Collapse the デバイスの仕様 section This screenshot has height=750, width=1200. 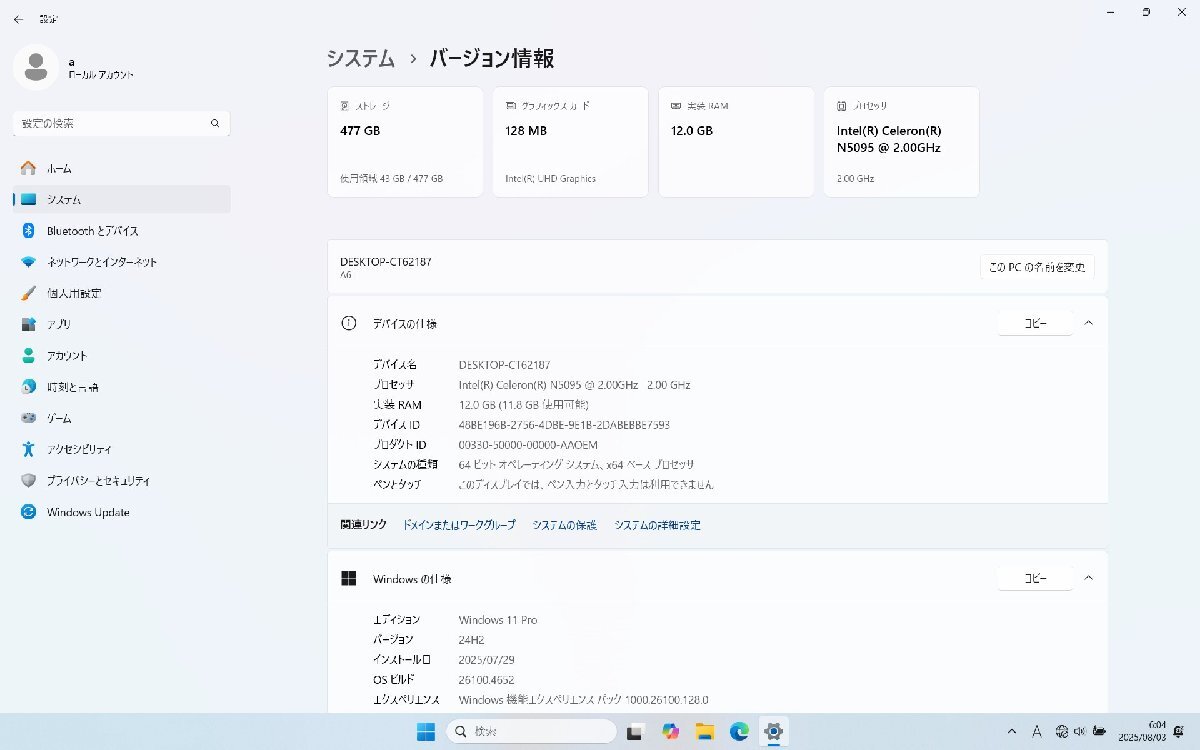point(1089,323)
